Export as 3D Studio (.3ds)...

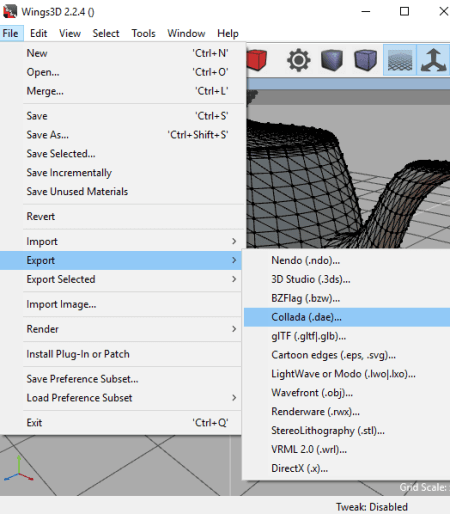347,279
